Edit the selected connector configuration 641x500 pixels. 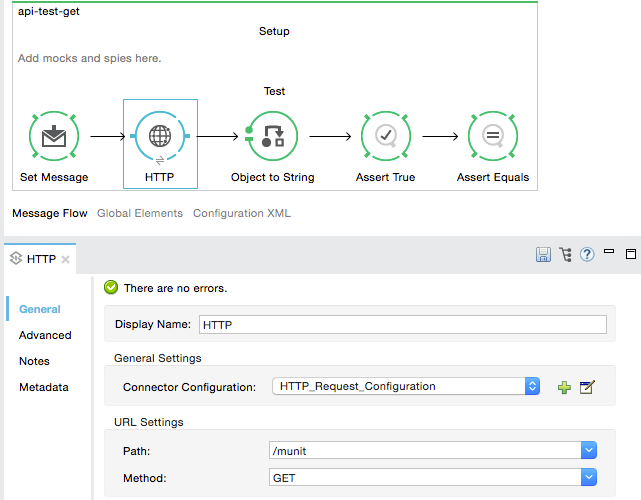pyautogui.click(x=587, y=387)
